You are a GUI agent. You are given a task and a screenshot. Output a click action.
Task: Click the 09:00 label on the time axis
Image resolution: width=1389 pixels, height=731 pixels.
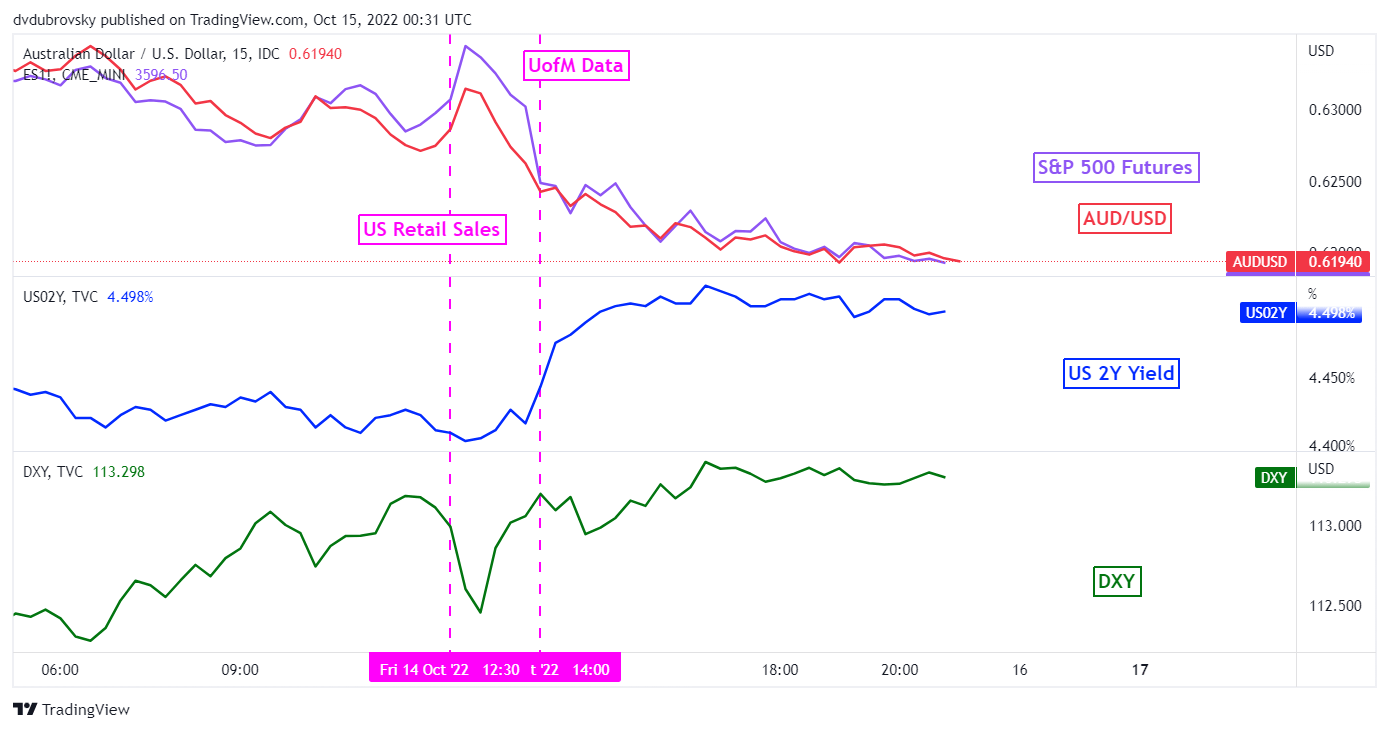pos(240,670)
